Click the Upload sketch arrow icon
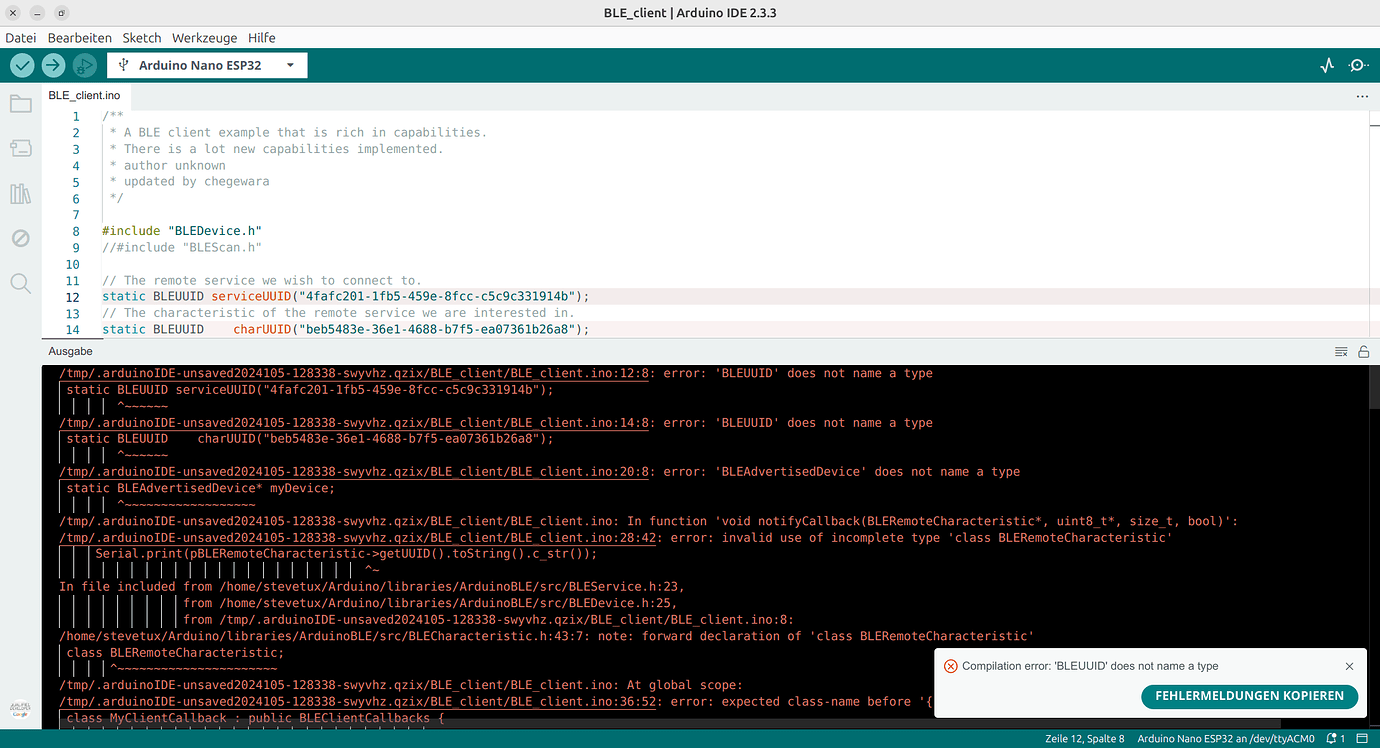Image resolution: width=1380 pixels, height=748 pixels. (52, 65)
